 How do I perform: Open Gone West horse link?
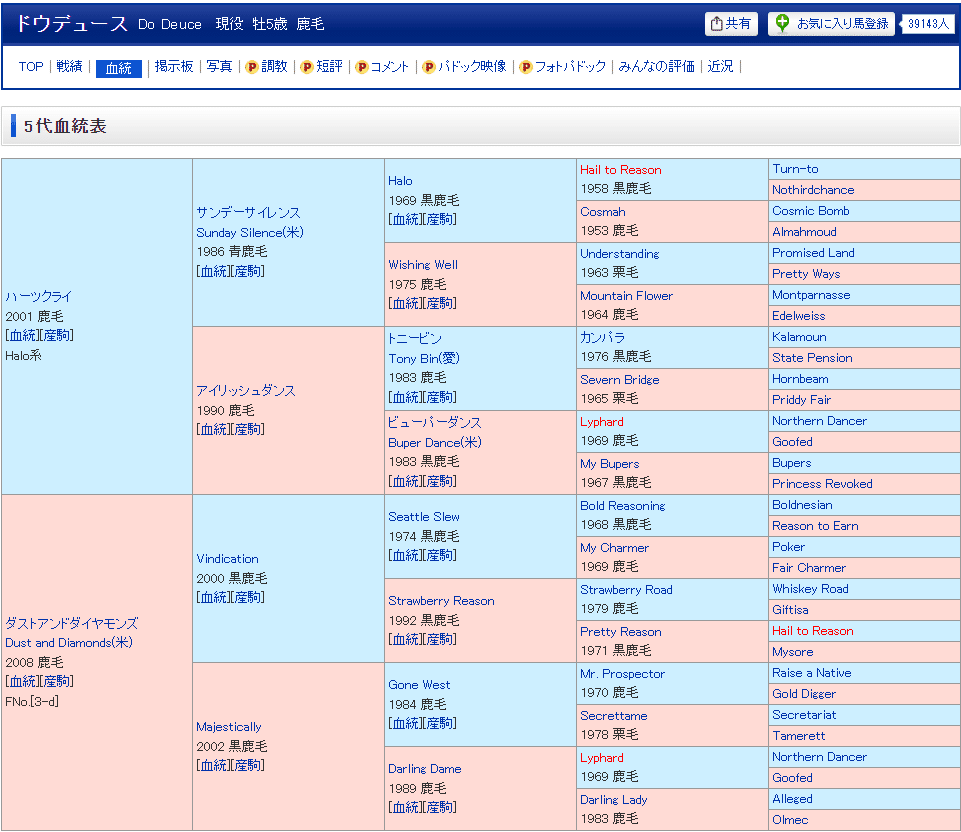(x=419, y=684)
